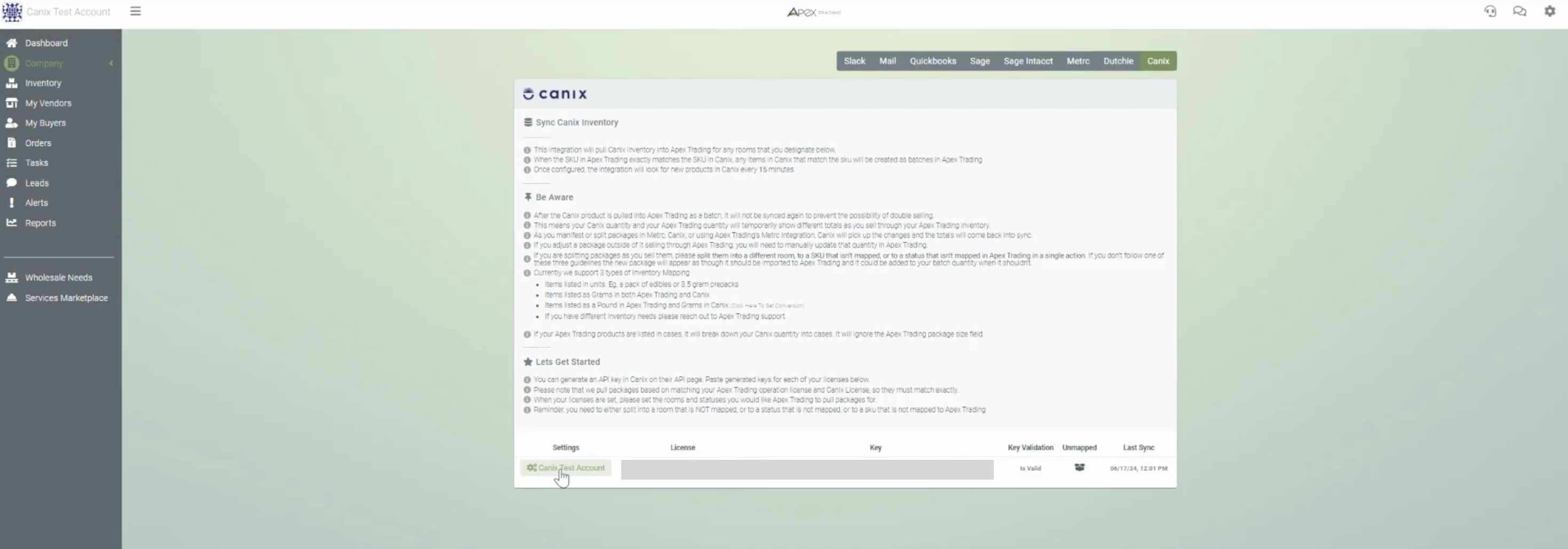Click the Reports chart icon
Viewport: 1568px width, 549px height.
coord(12,222)
